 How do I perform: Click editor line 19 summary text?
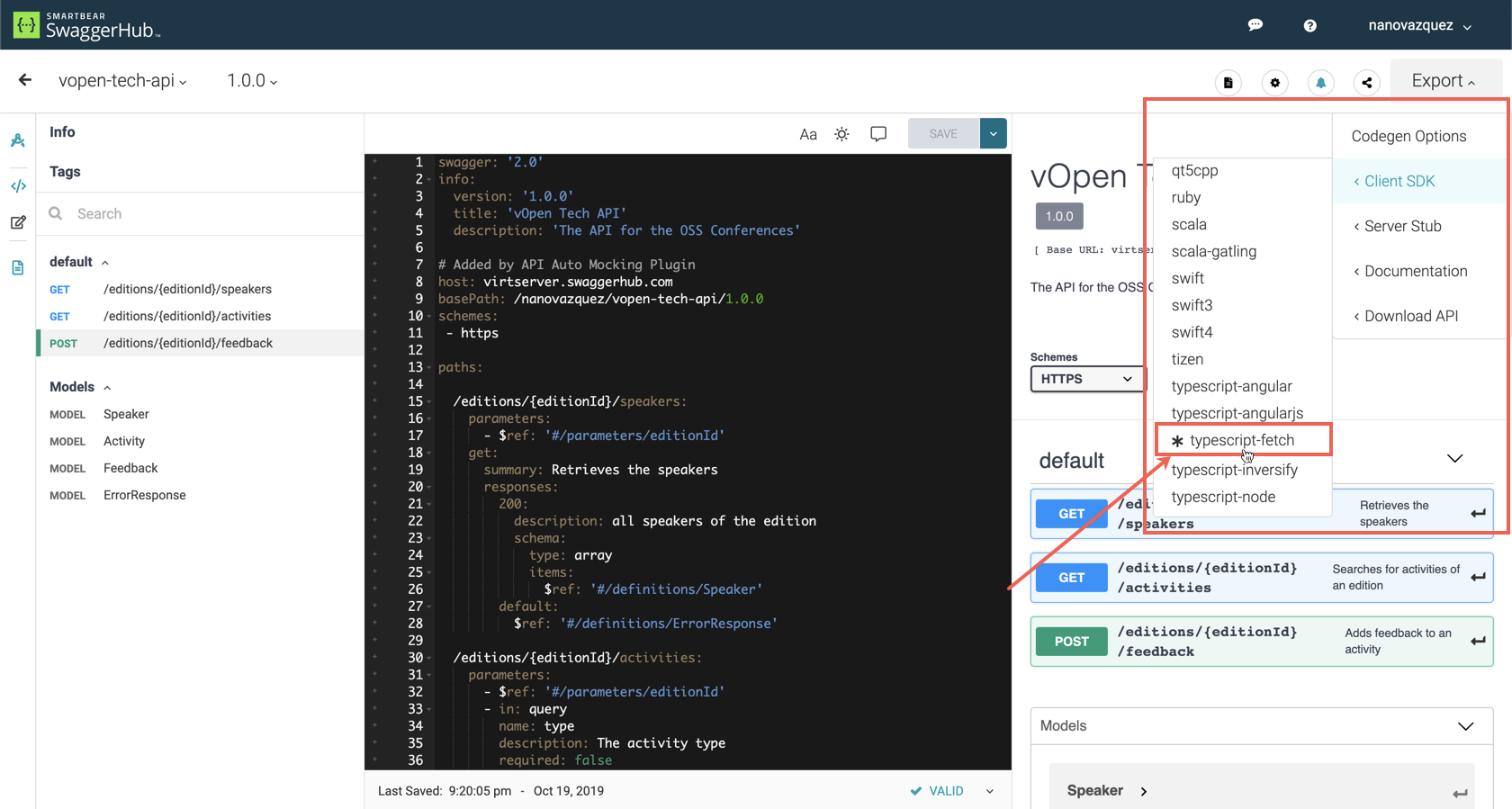[x=601, y=470]
